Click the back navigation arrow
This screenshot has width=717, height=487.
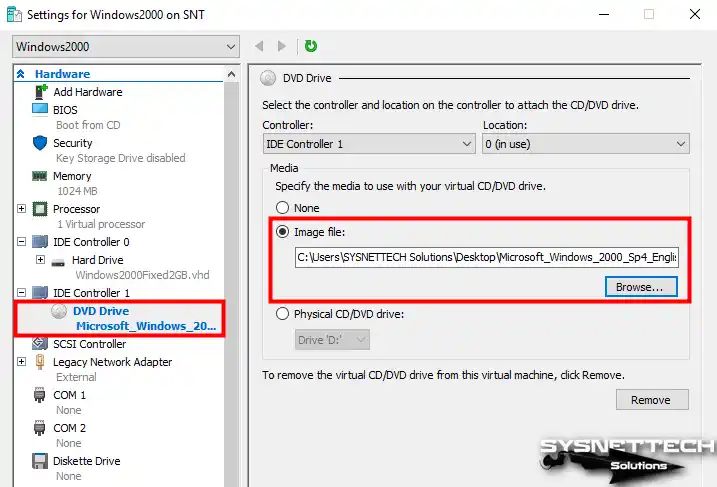259,46
